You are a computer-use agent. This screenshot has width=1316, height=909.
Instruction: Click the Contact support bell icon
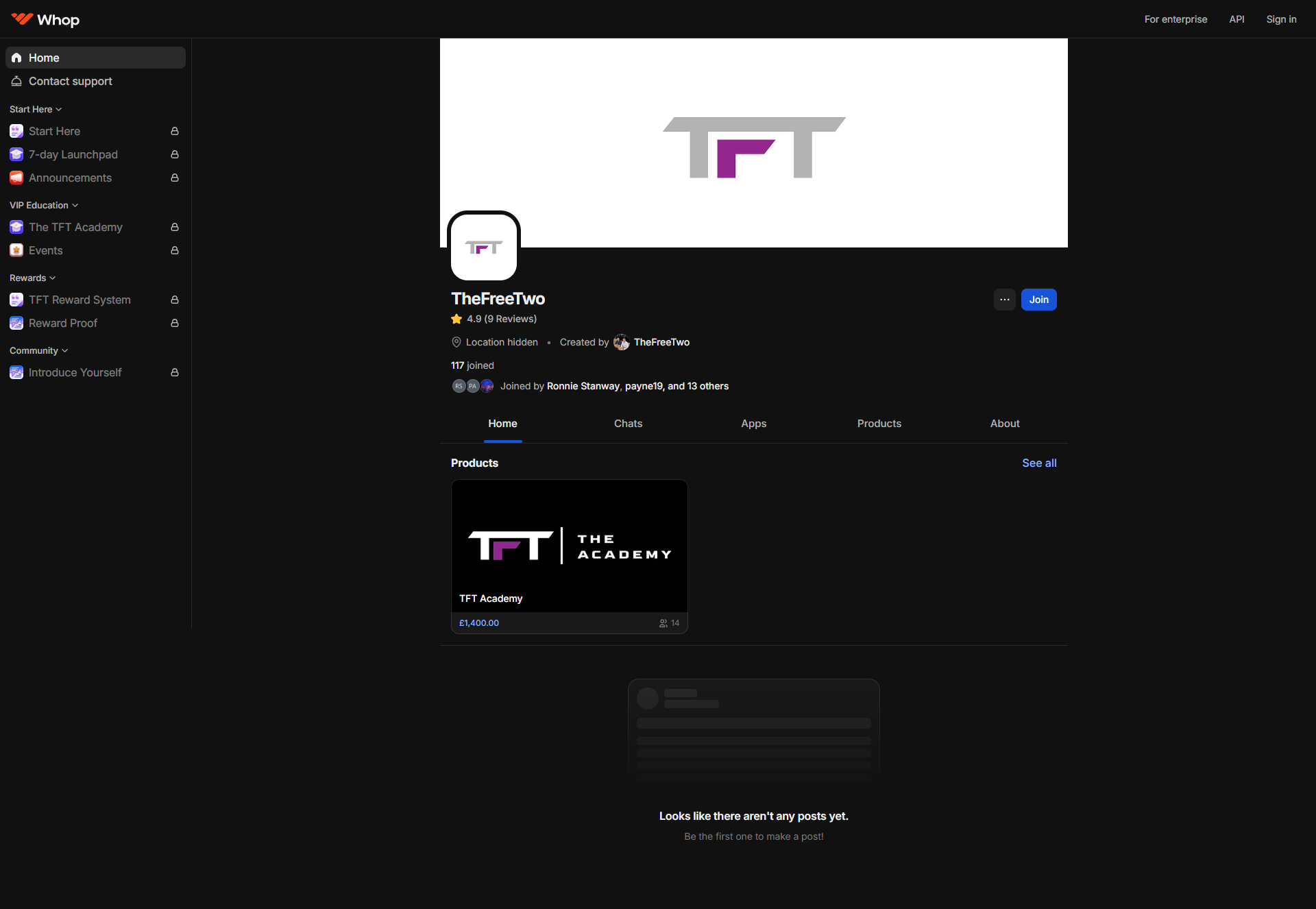click(x=16, y=81)
